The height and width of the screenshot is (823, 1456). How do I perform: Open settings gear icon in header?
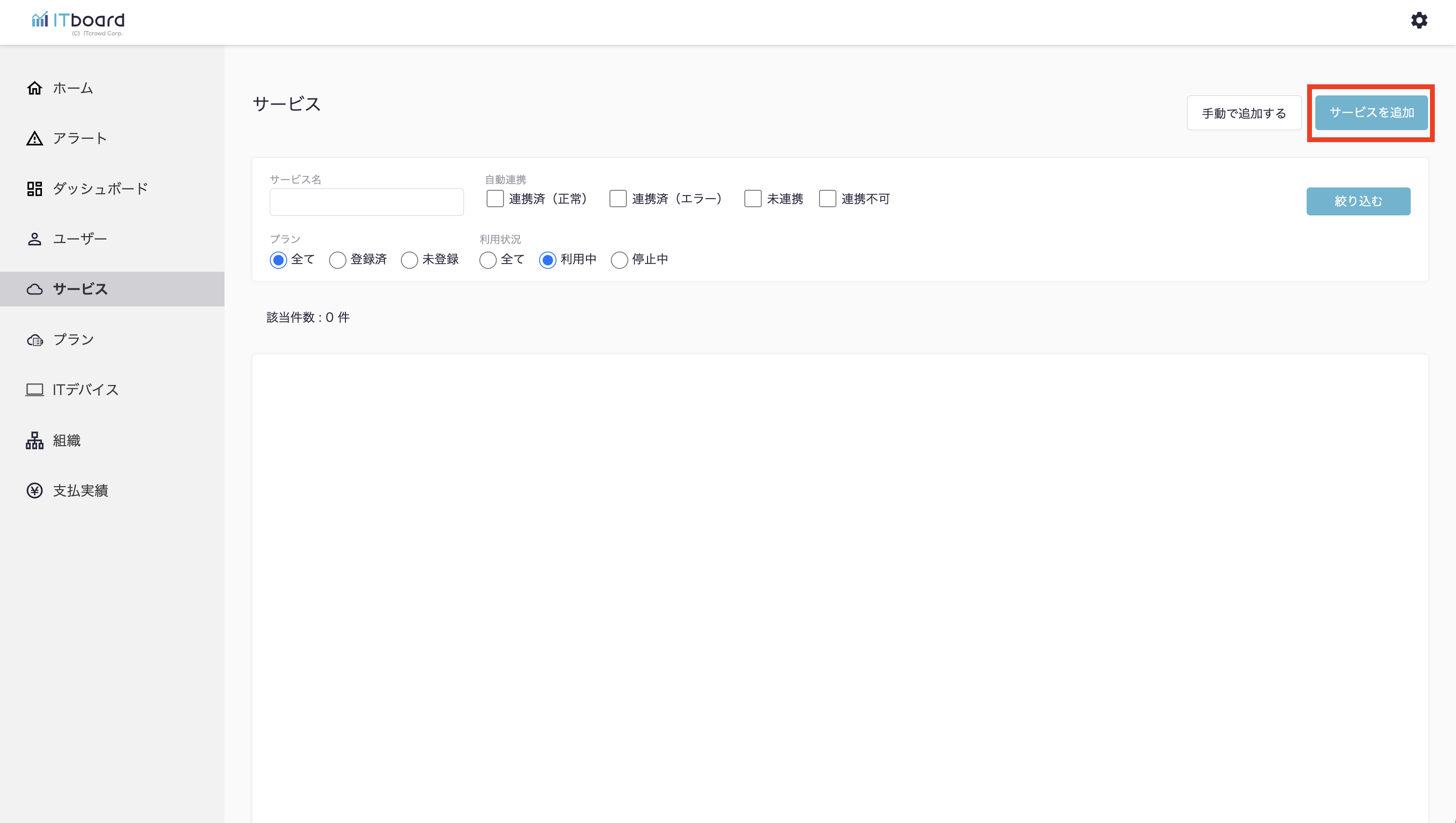click(x=1419, y=21)
